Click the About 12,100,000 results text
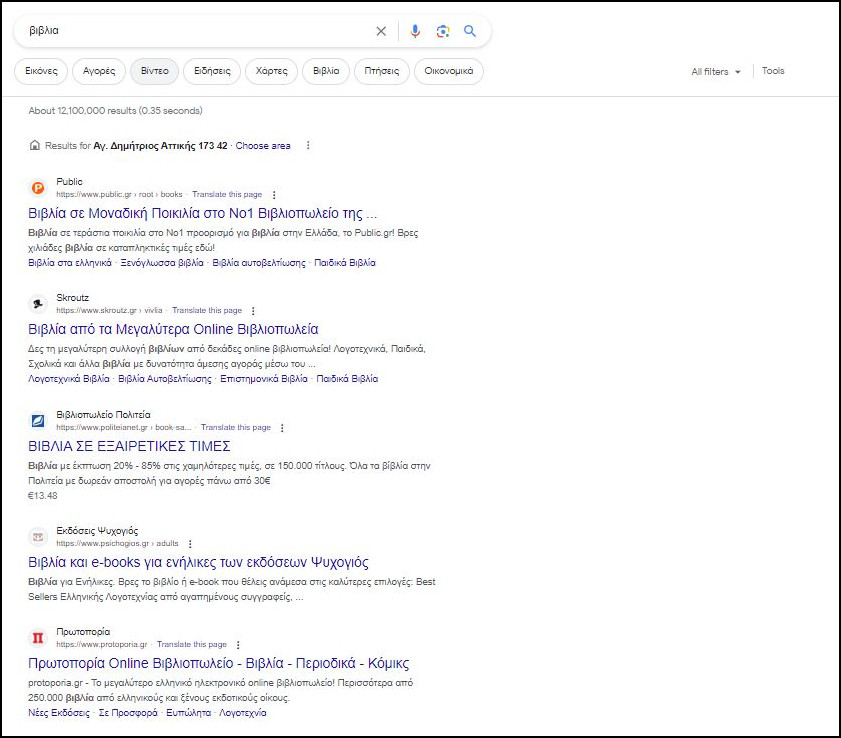 point(115,110)
